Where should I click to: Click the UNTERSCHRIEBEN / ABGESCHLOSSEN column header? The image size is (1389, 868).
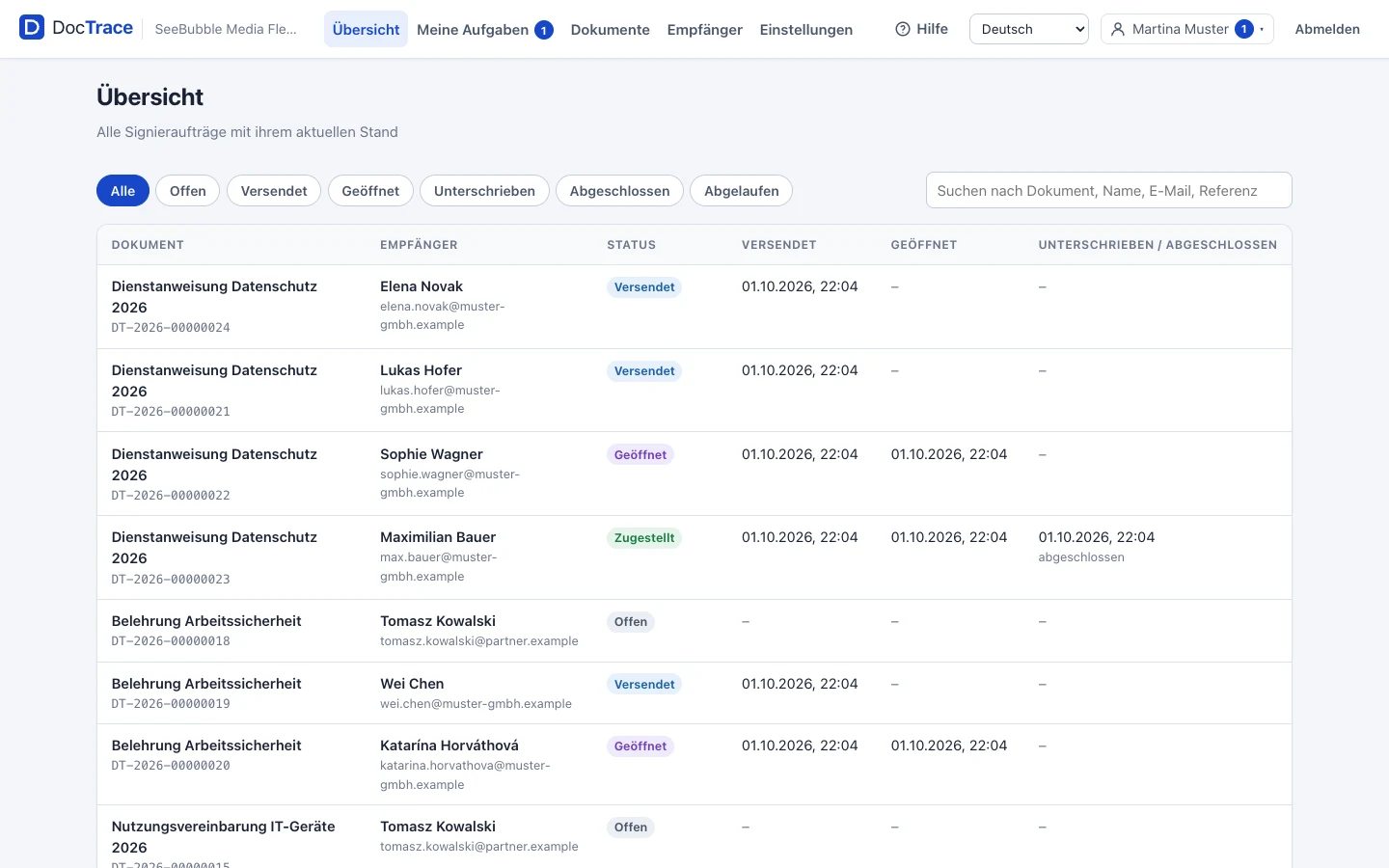[x=1157, y=245]
